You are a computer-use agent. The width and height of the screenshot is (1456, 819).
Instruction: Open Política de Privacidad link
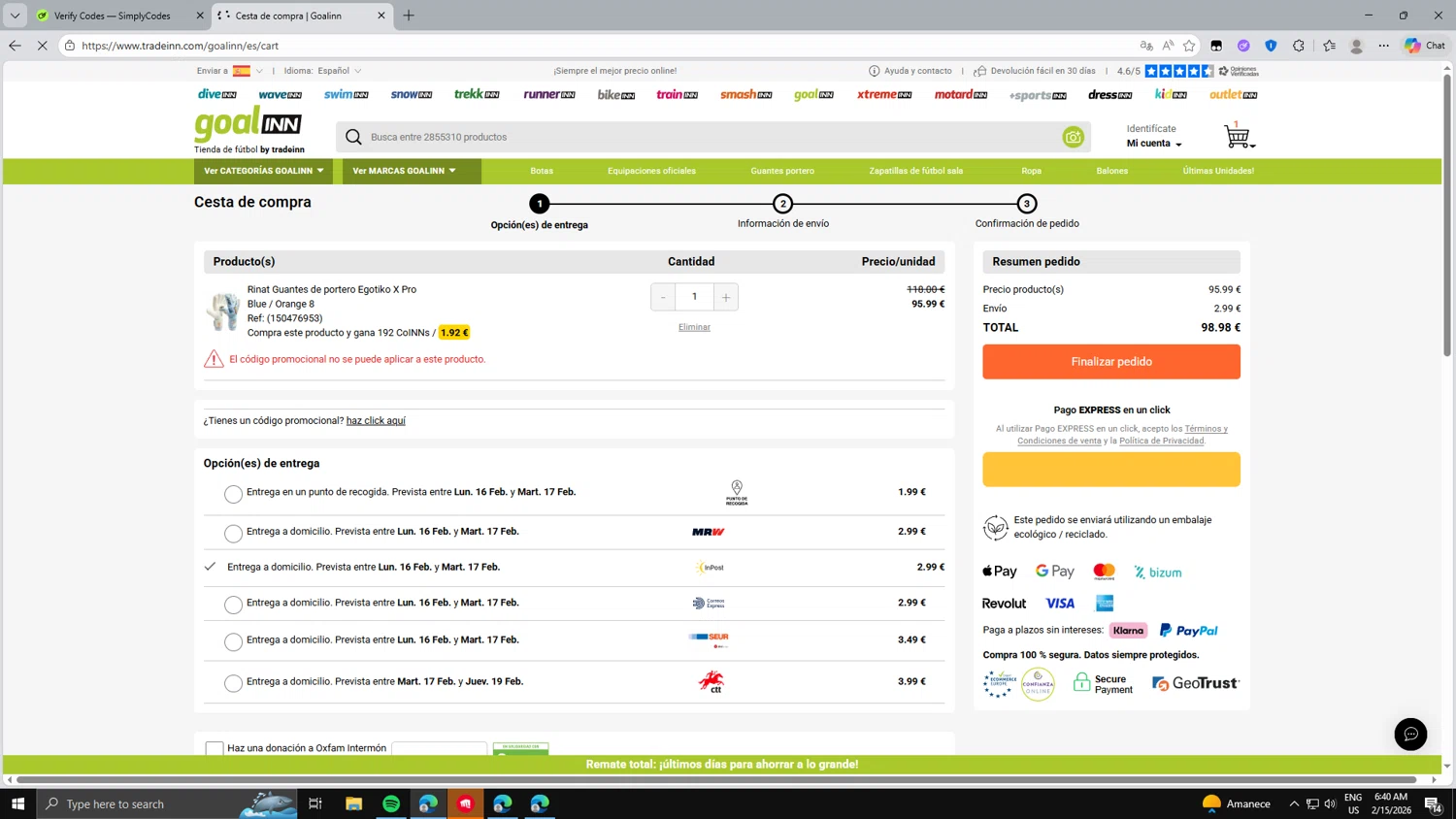coord(1161,441)
